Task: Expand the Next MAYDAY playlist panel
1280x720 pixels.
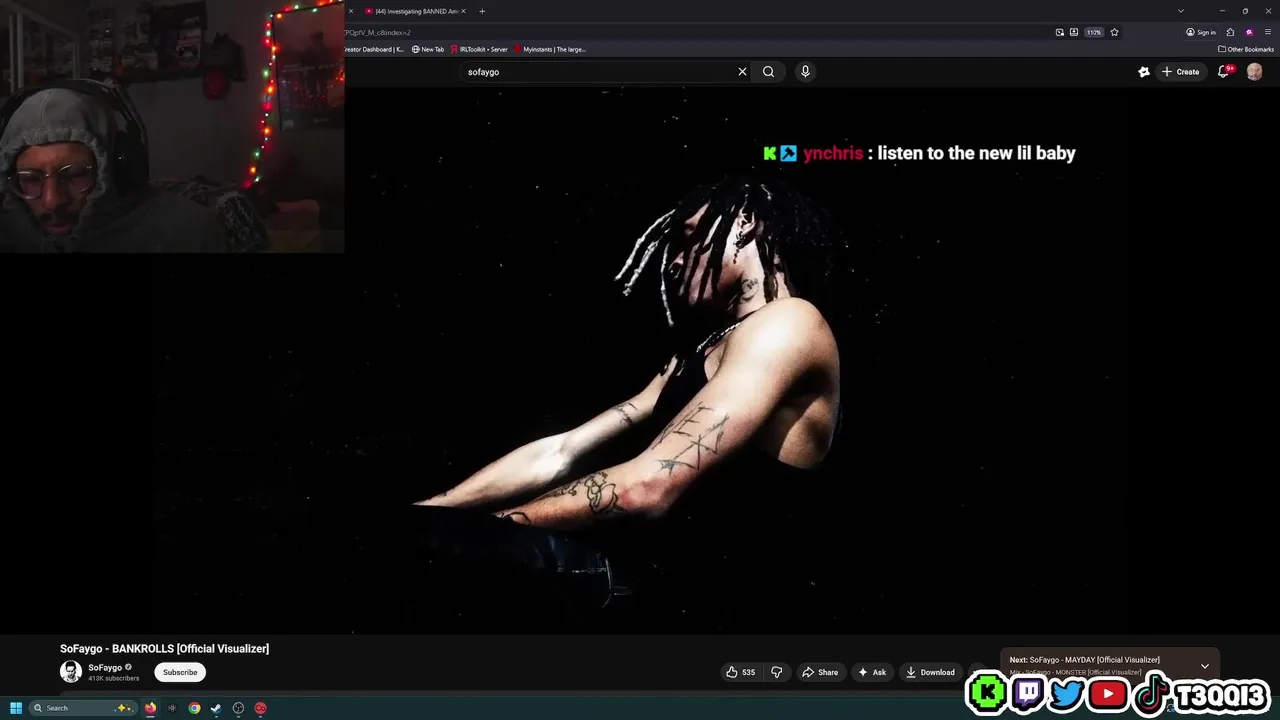Action: [x=1205, y=666]
